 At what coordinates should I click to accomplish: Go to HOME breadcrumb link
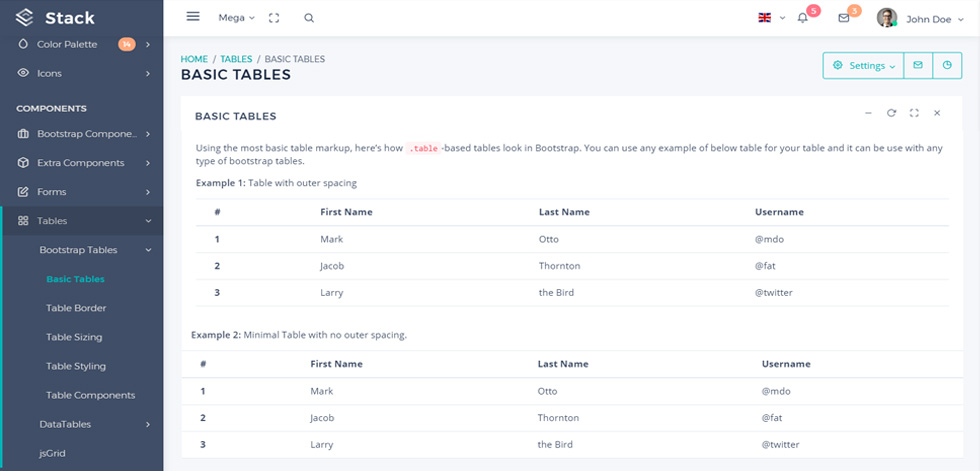coord(194,59)
